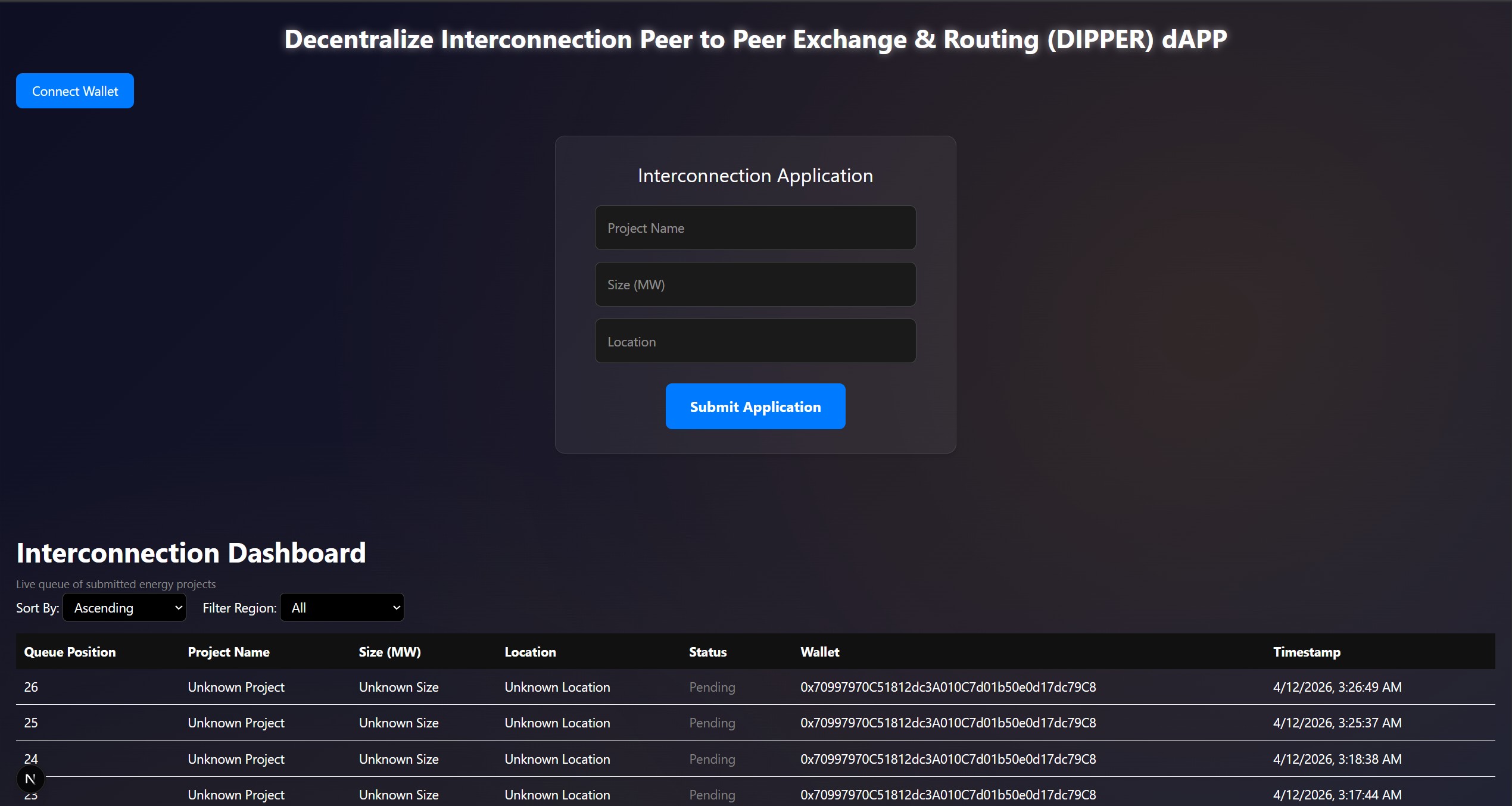Click the Queue Position column header
Image resolution: width=1512 pixels, height=806 pixels.
click(70, 652)
